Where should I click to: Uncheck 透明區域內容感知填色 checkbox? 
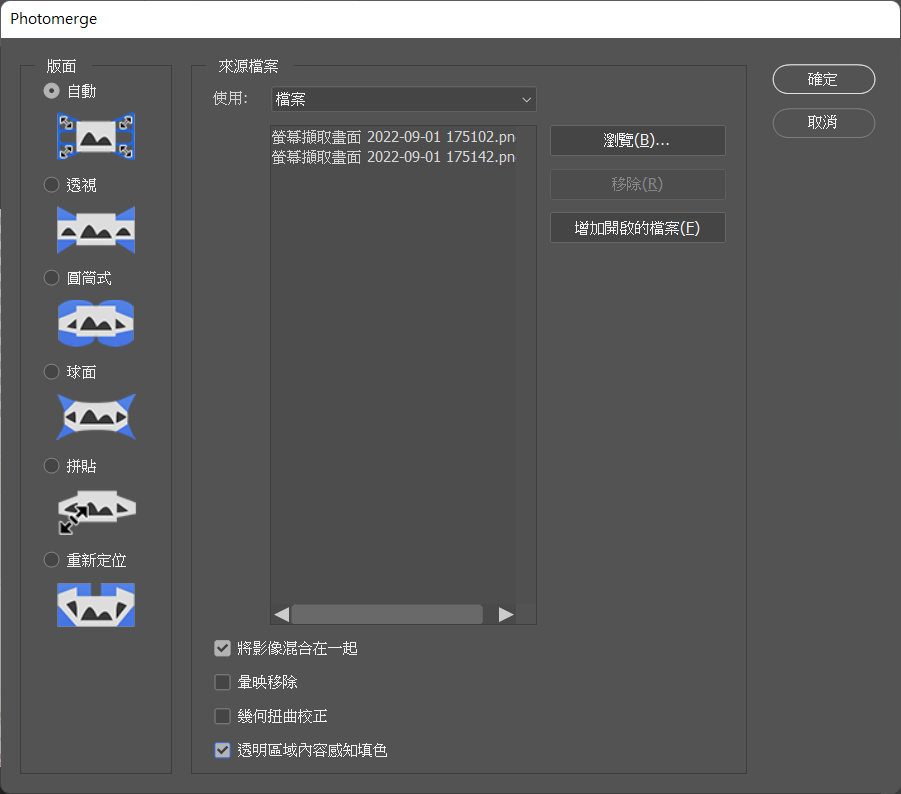(x=222, y=750)
